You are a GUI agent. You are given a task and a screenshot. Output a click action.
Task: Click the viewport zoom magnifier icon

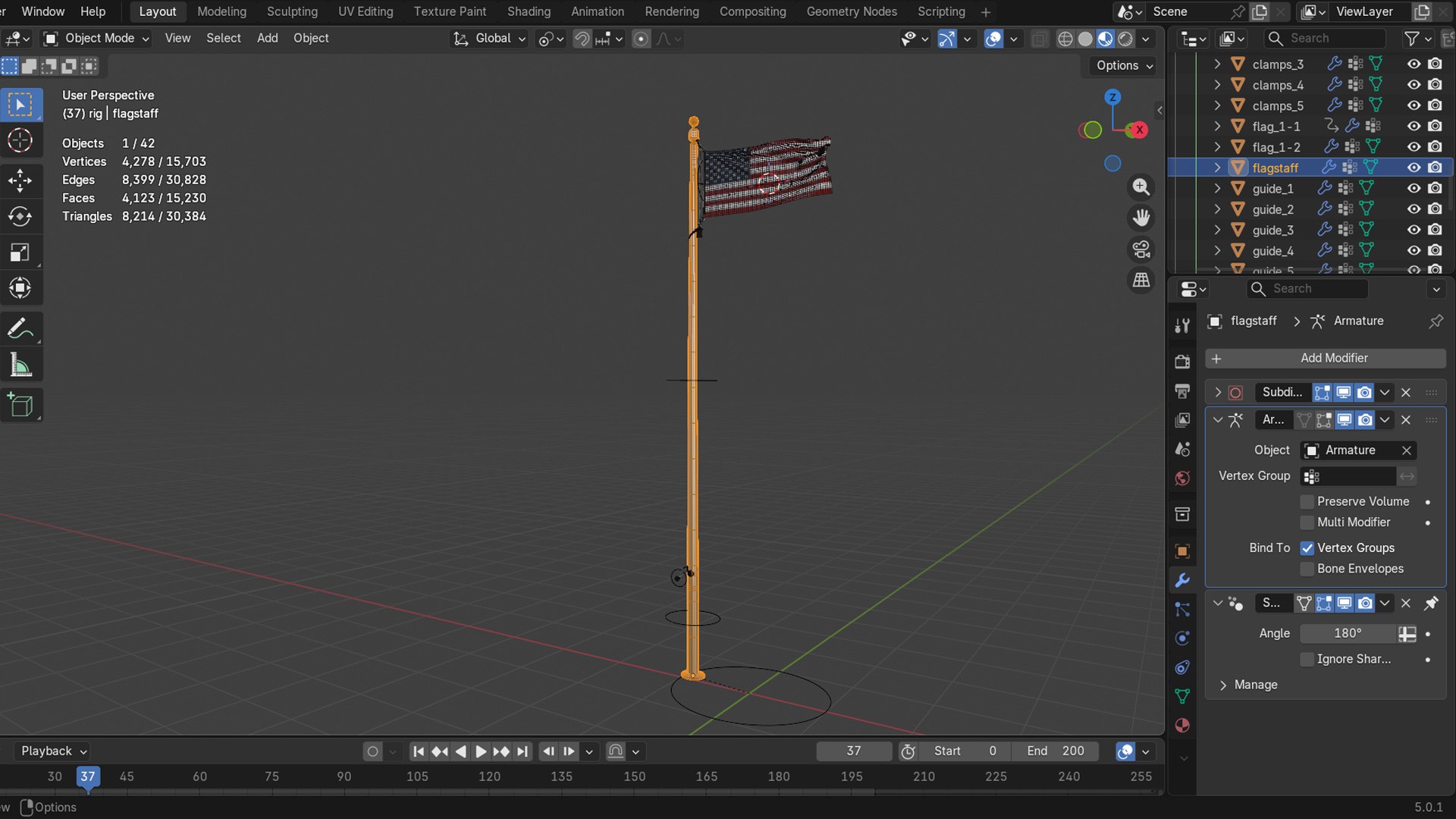pyautogui.click(x=1141, y=187)
